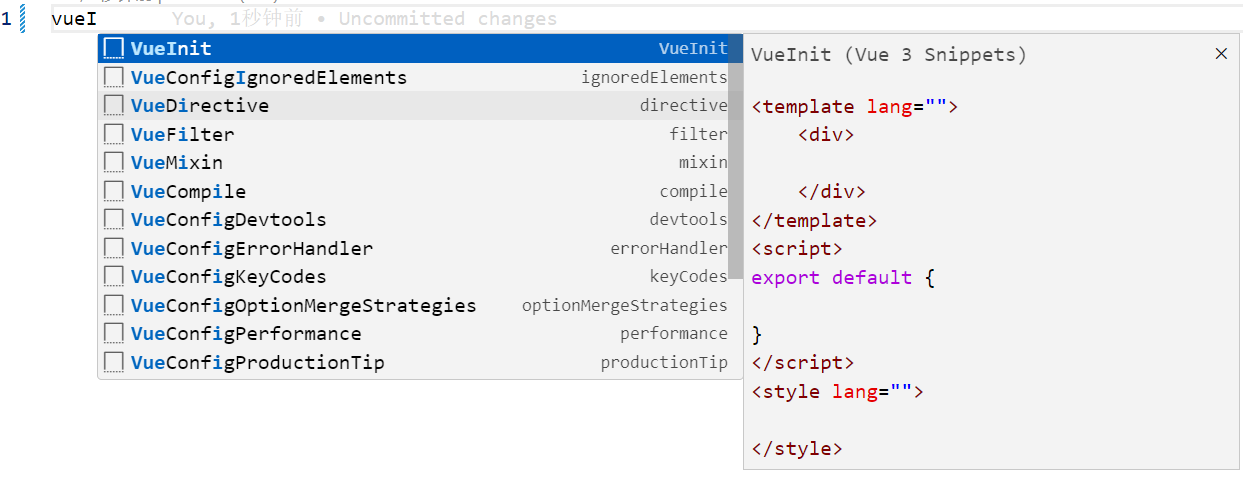Click the <template lang=""> preview line
This screenshot has width=1243, height=478.
pos(855,106)
